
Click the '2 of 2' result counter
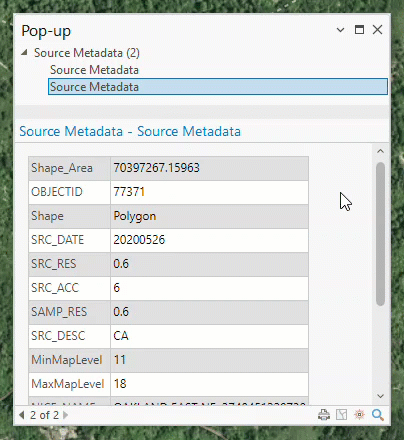44,415
